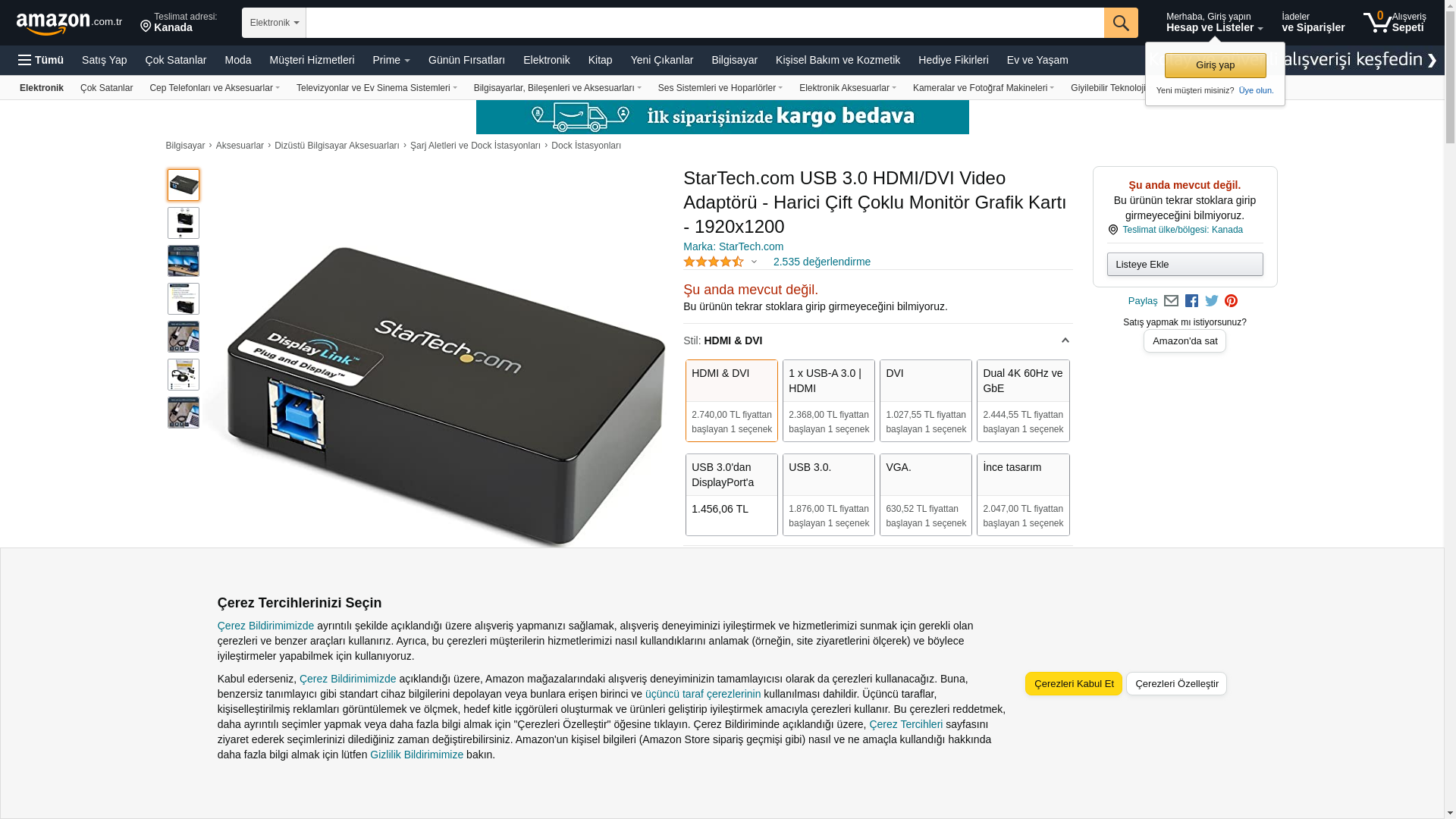Share product via email envelope icon
Viewport: 1456px width, 819px height.
click(1171, 301)
